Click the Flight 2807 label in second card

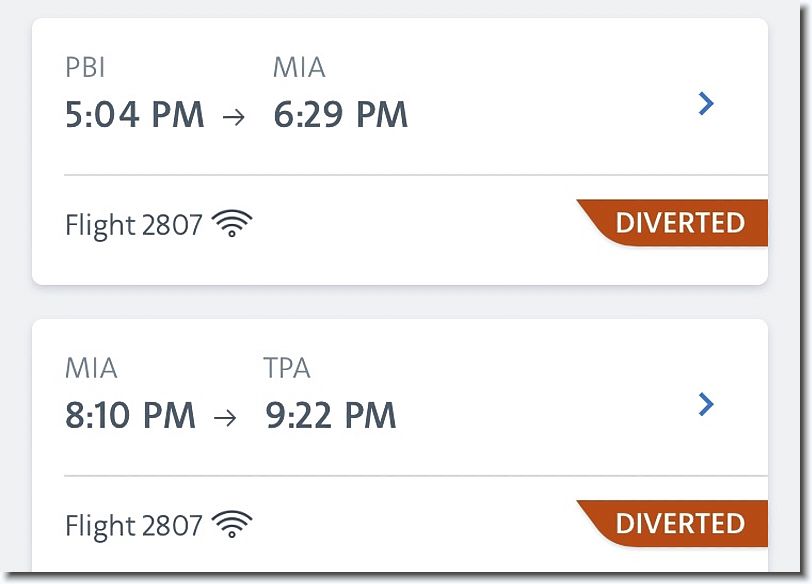tap(134, 525)
